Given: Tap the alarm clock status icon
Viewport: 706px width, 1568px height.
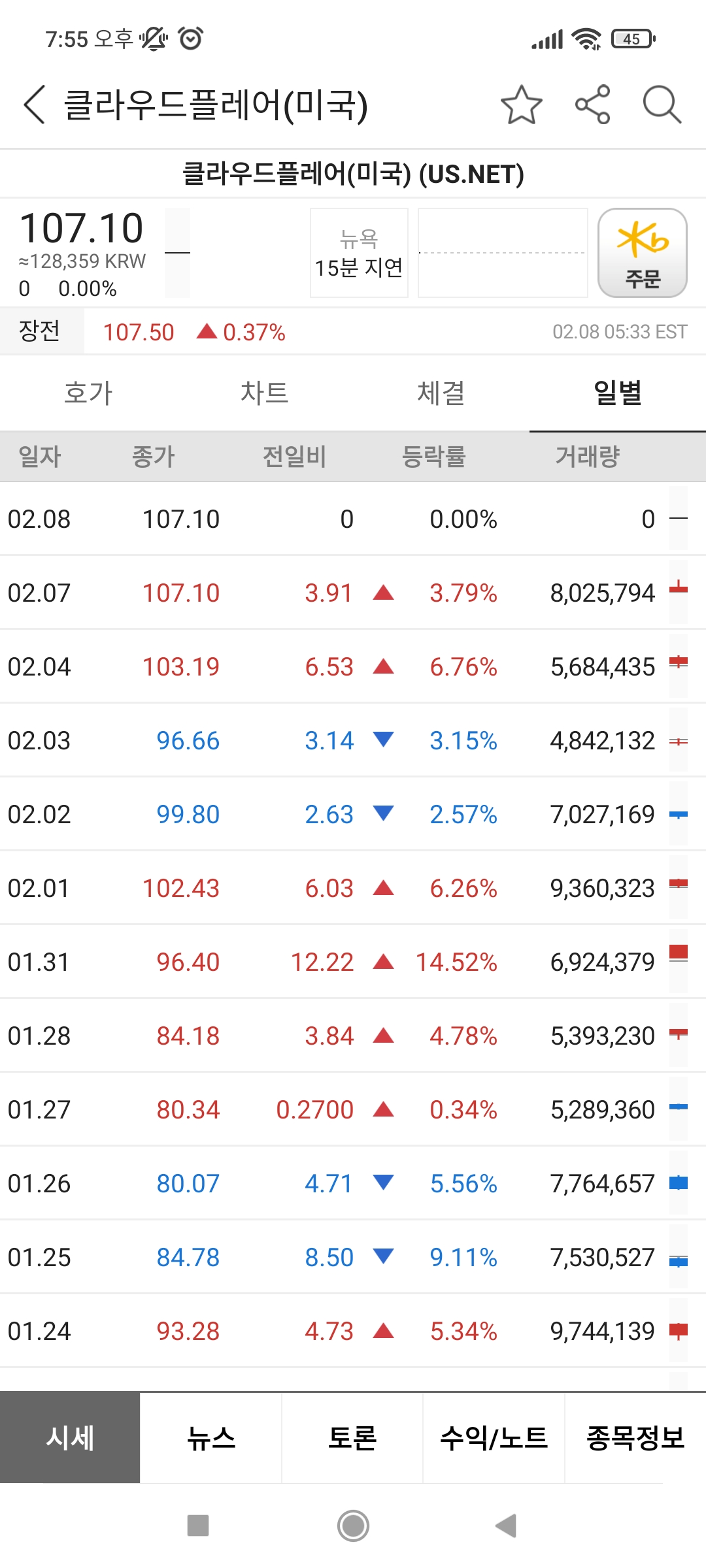Looking at the screenshot, I should coord(191,39).
